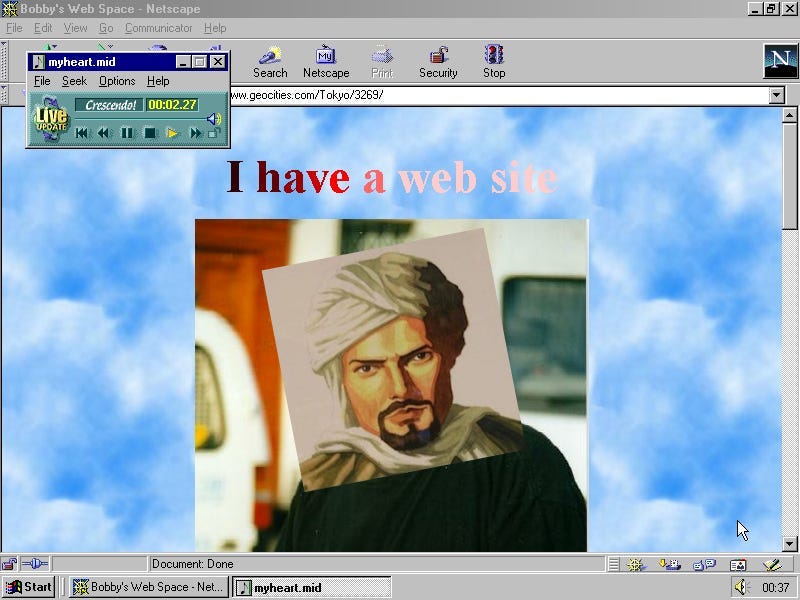Click the music note icon in myheart.mid title bar
This screenshot has height=600, width=800.
38,62
